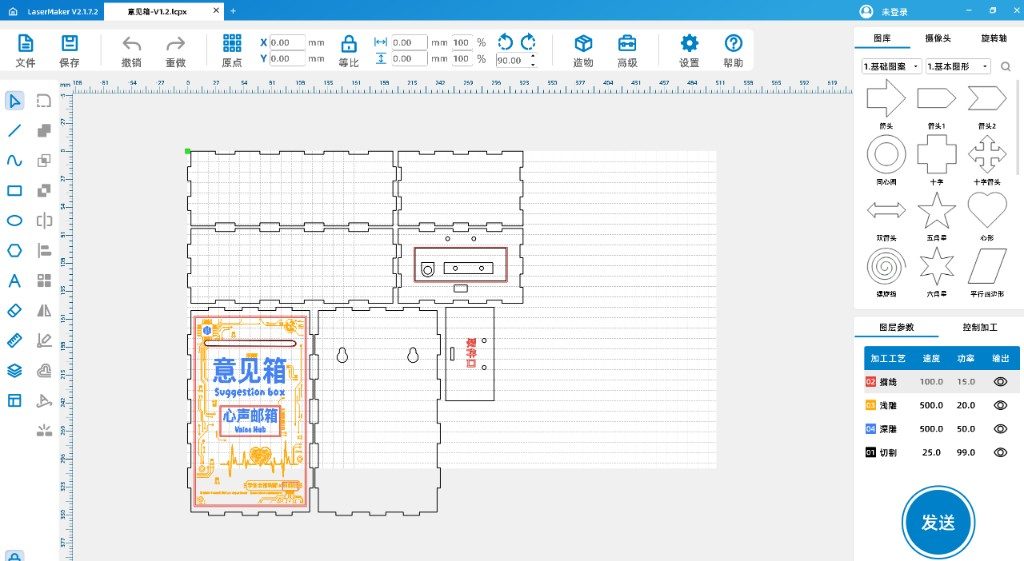This screenshot has width=1024, height=561.
Task: Pick the ellipse drawing tool
Action: [14, 221]
